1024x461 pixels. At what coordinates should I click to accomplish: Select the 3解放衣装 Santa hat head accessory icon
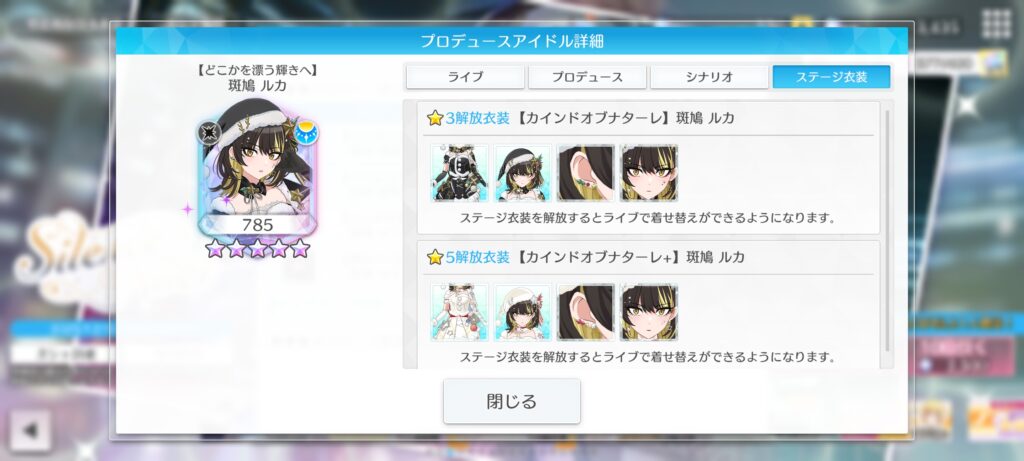[x=522, y=173]
